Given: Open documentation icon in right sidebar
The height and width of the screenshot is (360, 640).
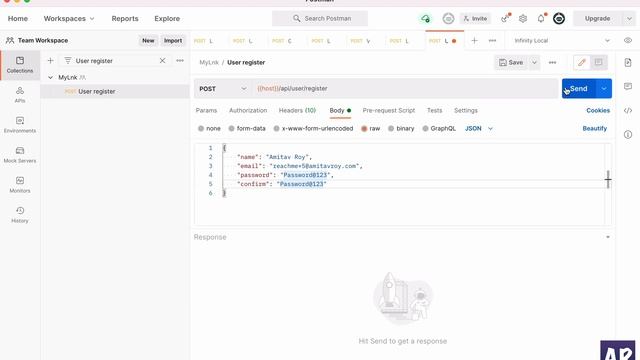Looking at the screenshot, I should tap(628, 62).
